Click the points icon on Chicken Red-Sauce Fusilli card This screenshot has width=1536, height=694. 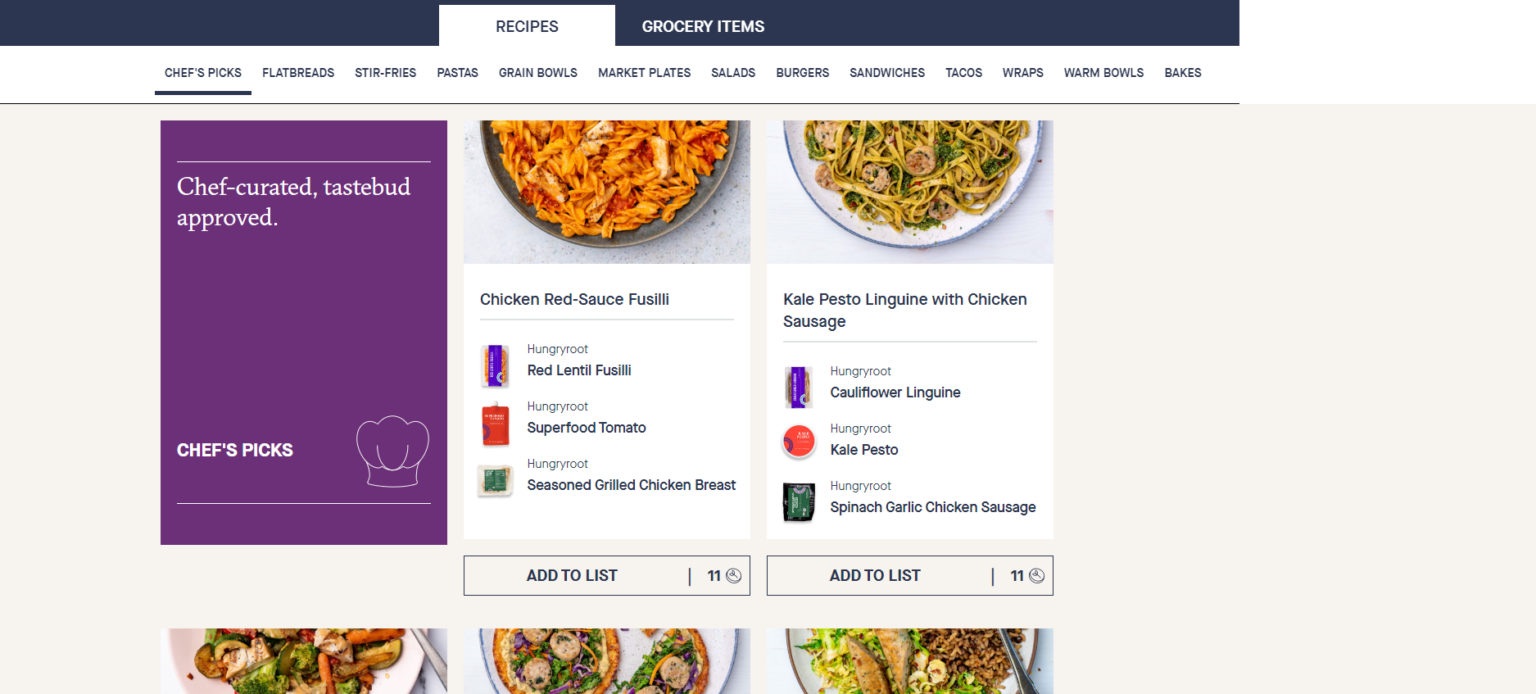coord(734,576)
